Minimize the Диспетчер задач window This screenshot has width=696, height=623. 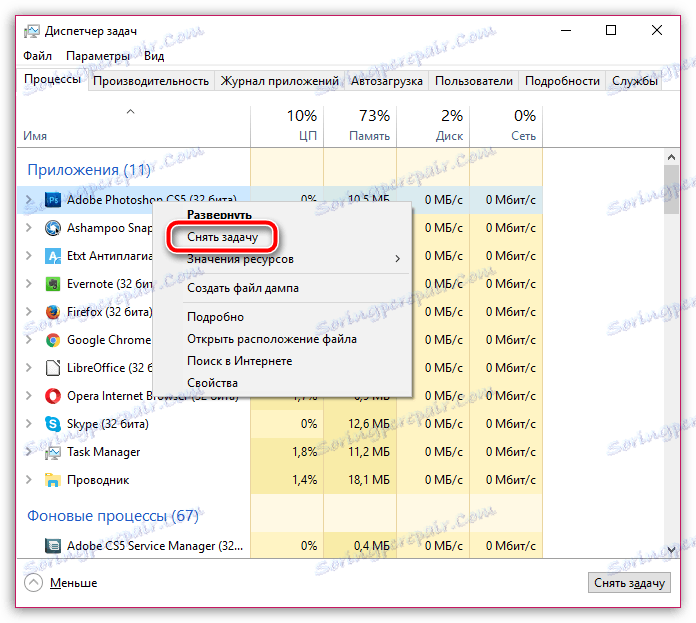[x=566, y=30]
